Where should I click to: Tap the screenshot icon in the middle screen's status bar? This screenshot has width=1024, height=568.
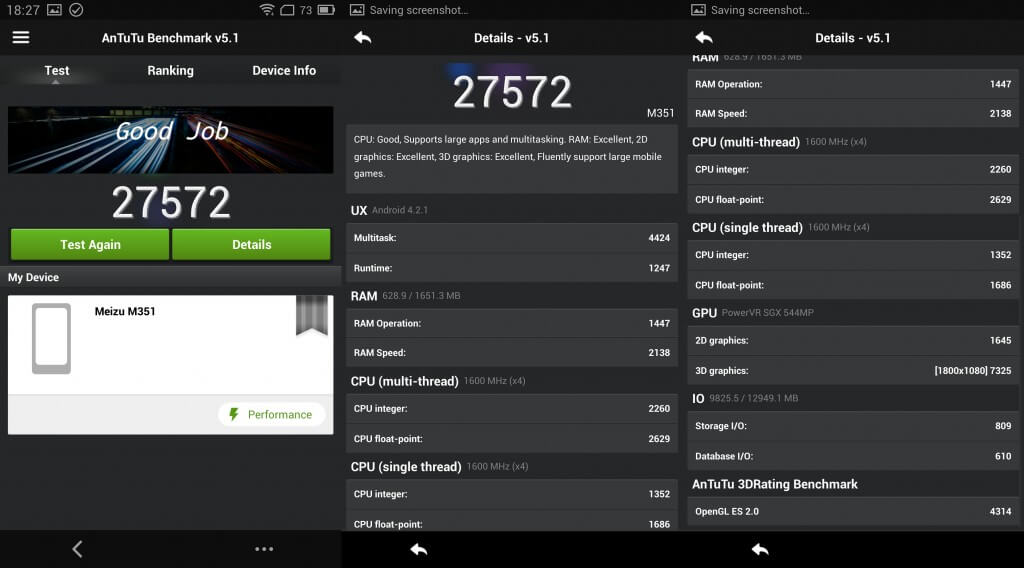click(357, 10)
